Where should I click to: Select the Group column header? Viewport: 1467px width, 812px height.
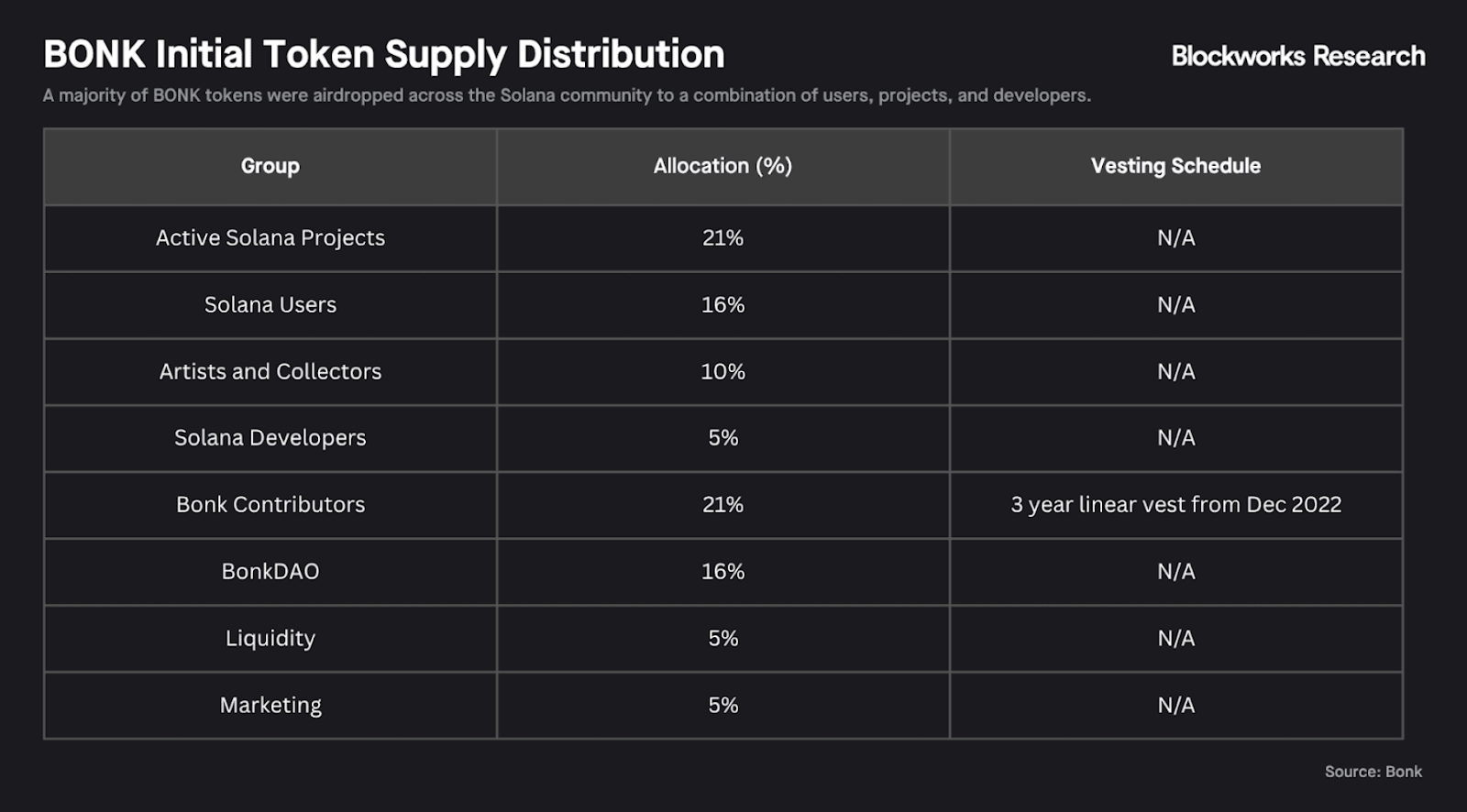(270, 166)
